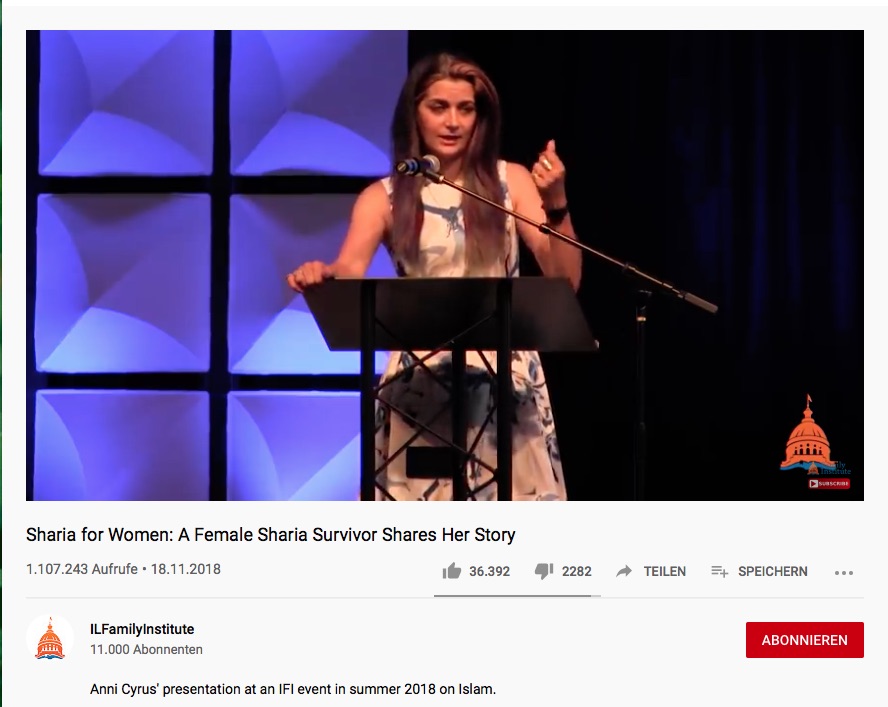Click the 36.392 like count

point(489,571)
